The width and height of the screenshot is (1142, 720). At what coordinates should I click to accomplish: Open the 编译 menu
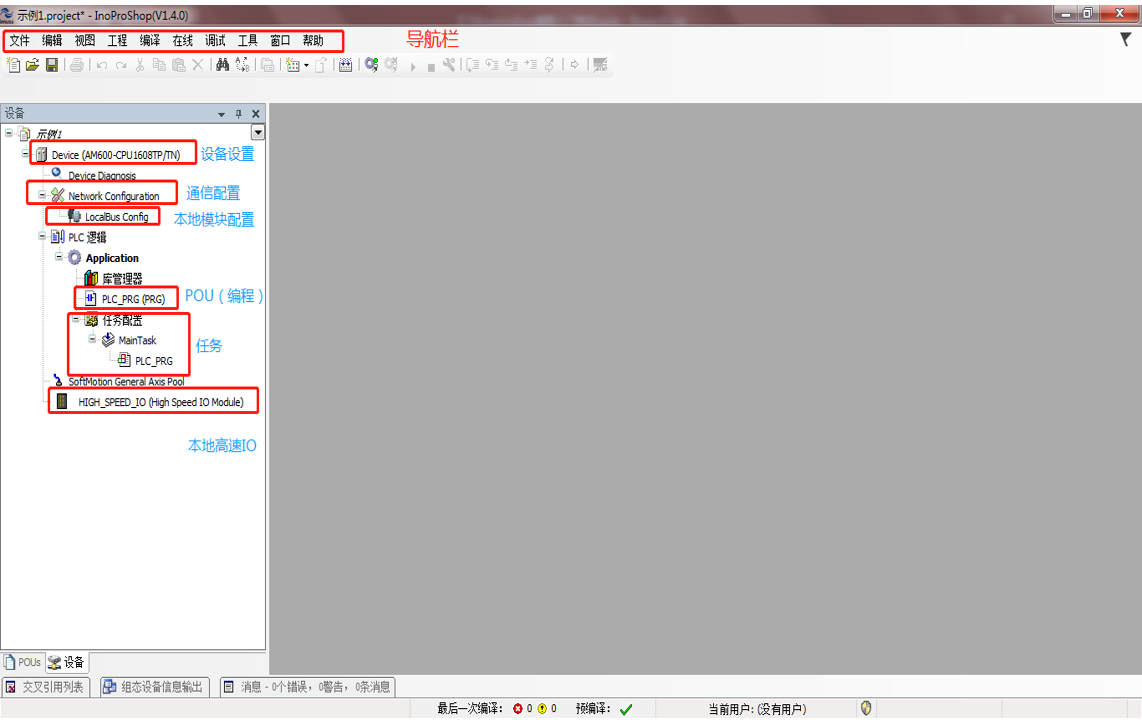point(150,41)
